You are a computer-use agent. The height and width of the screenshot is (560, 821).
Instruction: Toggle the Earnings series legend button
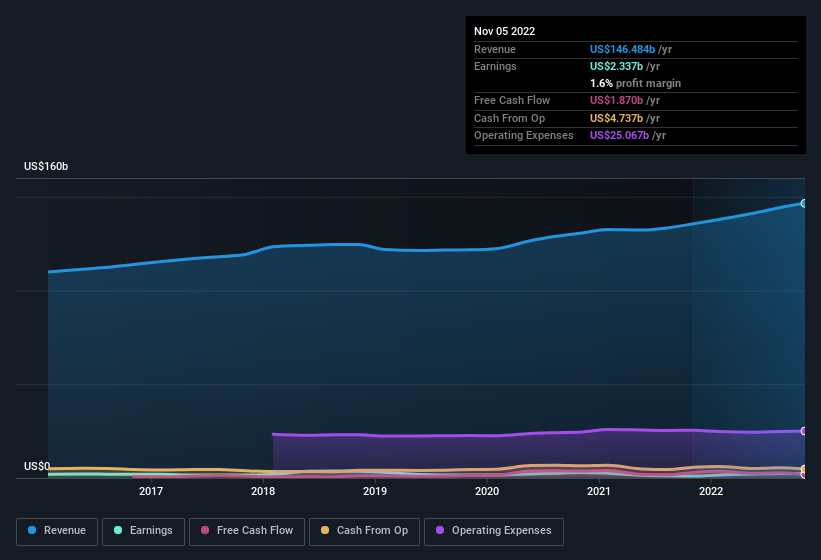click(x=143, y=531)
